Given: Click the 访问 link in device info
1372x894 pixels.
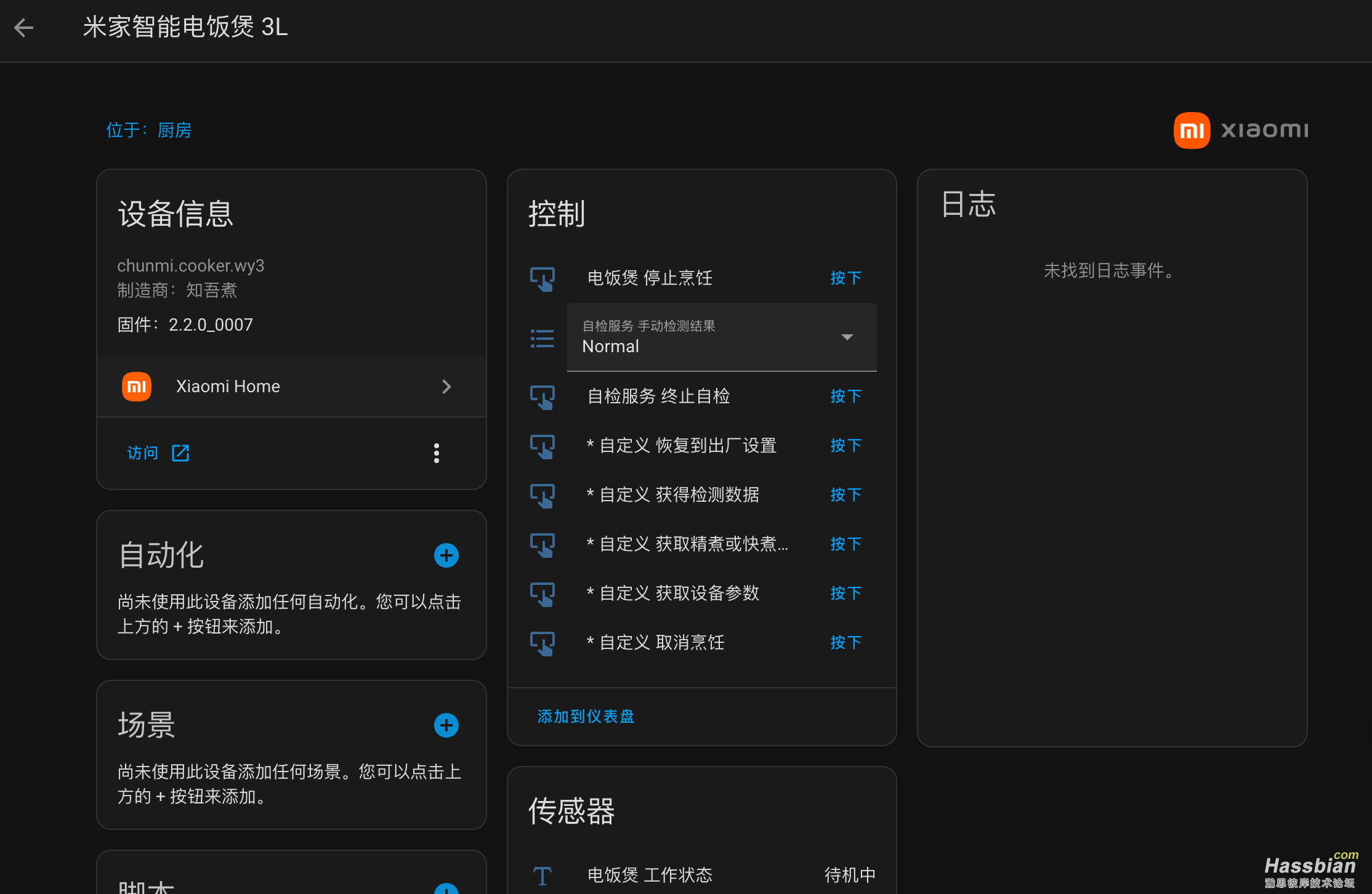Looking at the screenshot, I should coord(142,453).
